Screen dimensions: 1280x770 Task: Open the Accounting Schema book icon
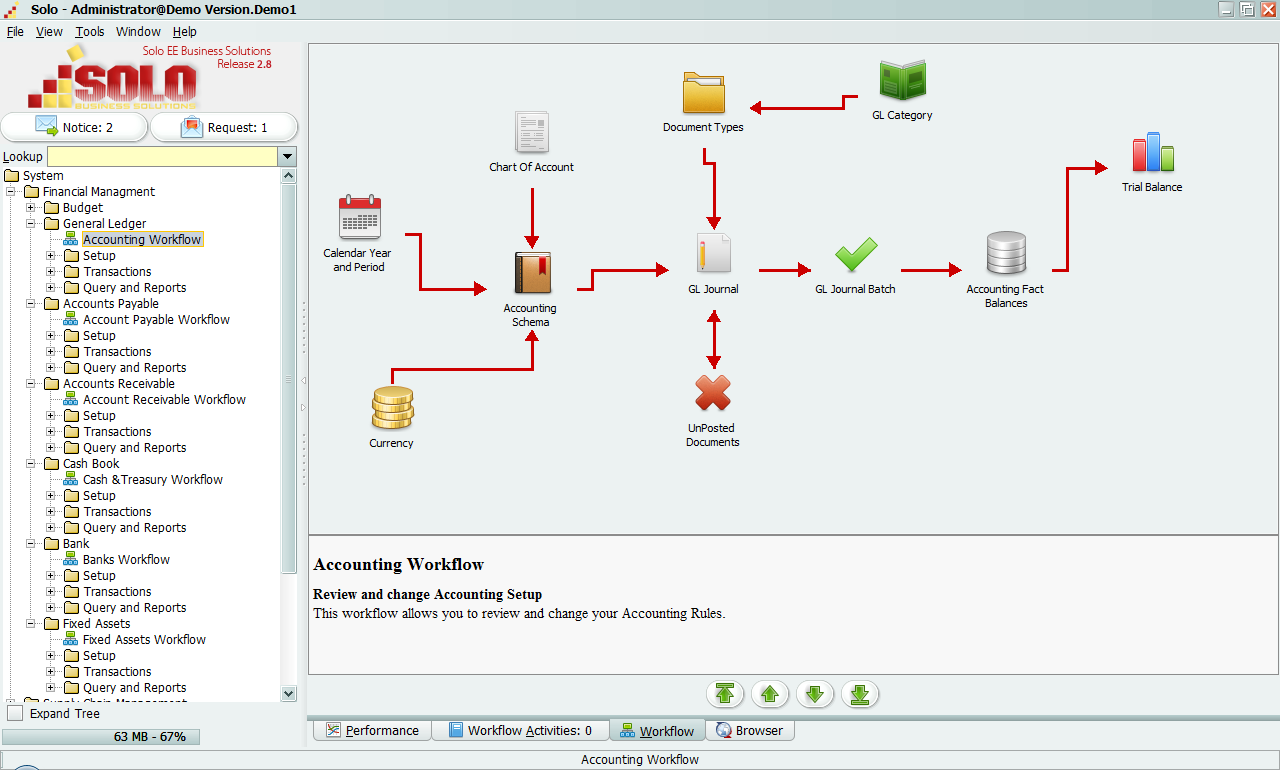click(x=531, y=273)
